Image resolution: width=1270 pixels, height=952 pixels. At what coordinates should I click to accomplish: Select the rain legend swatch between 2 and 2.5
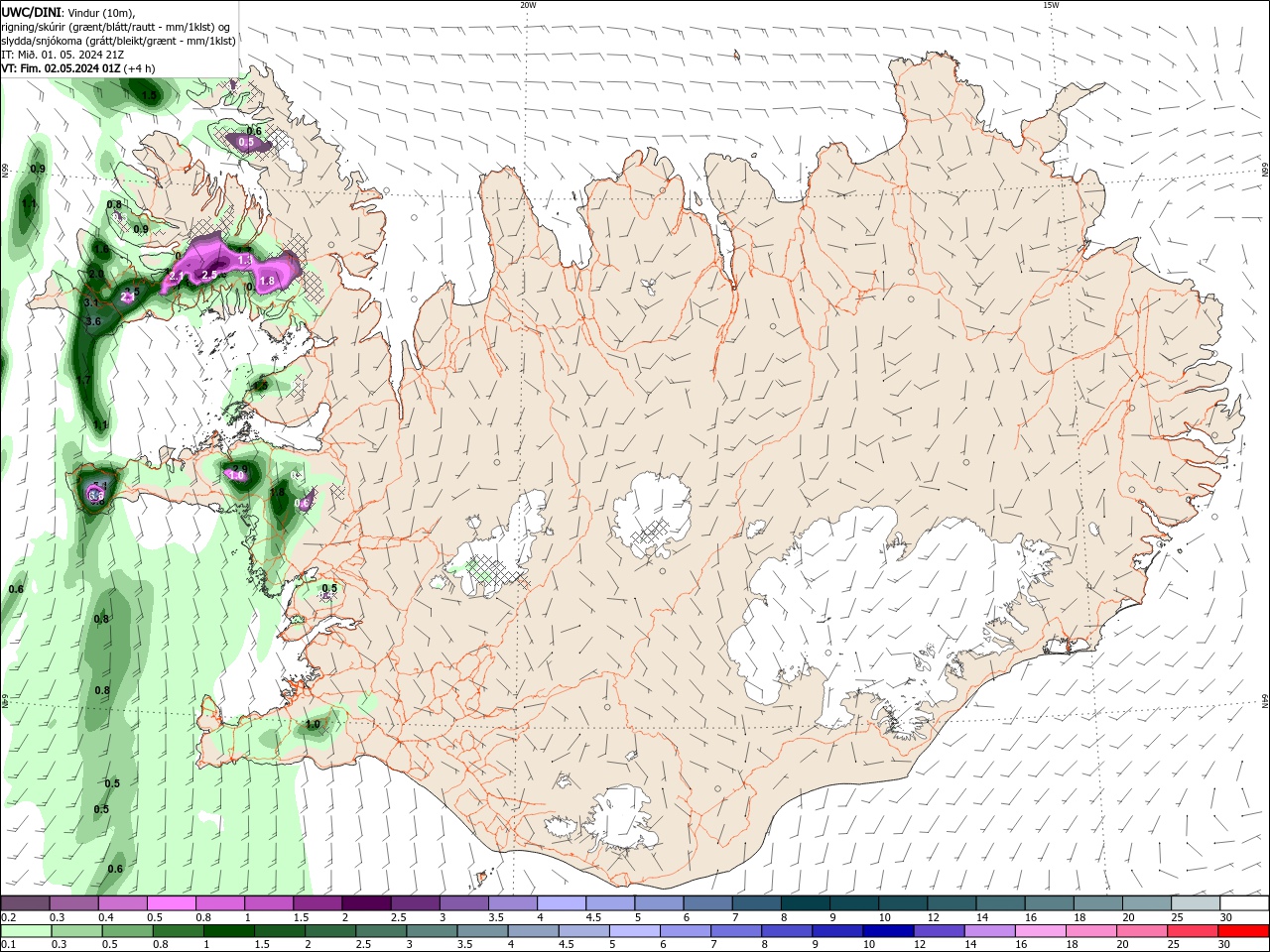click(x=329, y=931)
